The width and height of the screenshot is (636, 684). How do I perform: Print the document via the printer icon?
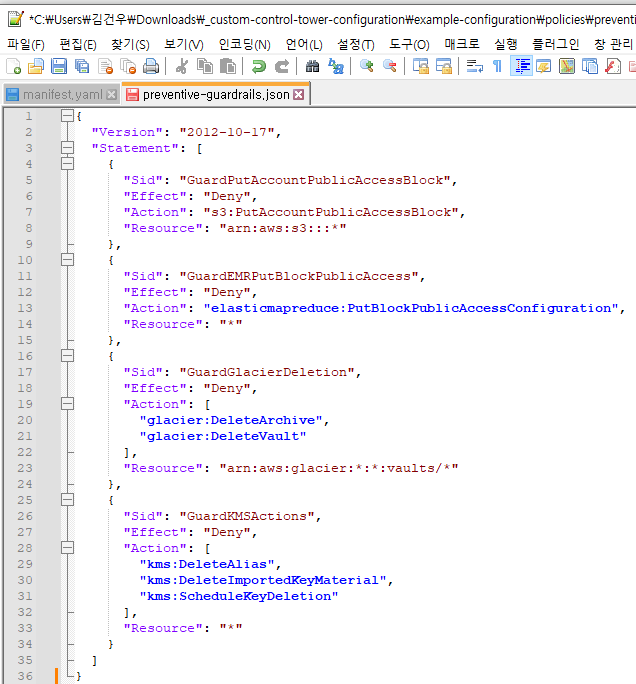pyautogui.click(x=151, y=66)
